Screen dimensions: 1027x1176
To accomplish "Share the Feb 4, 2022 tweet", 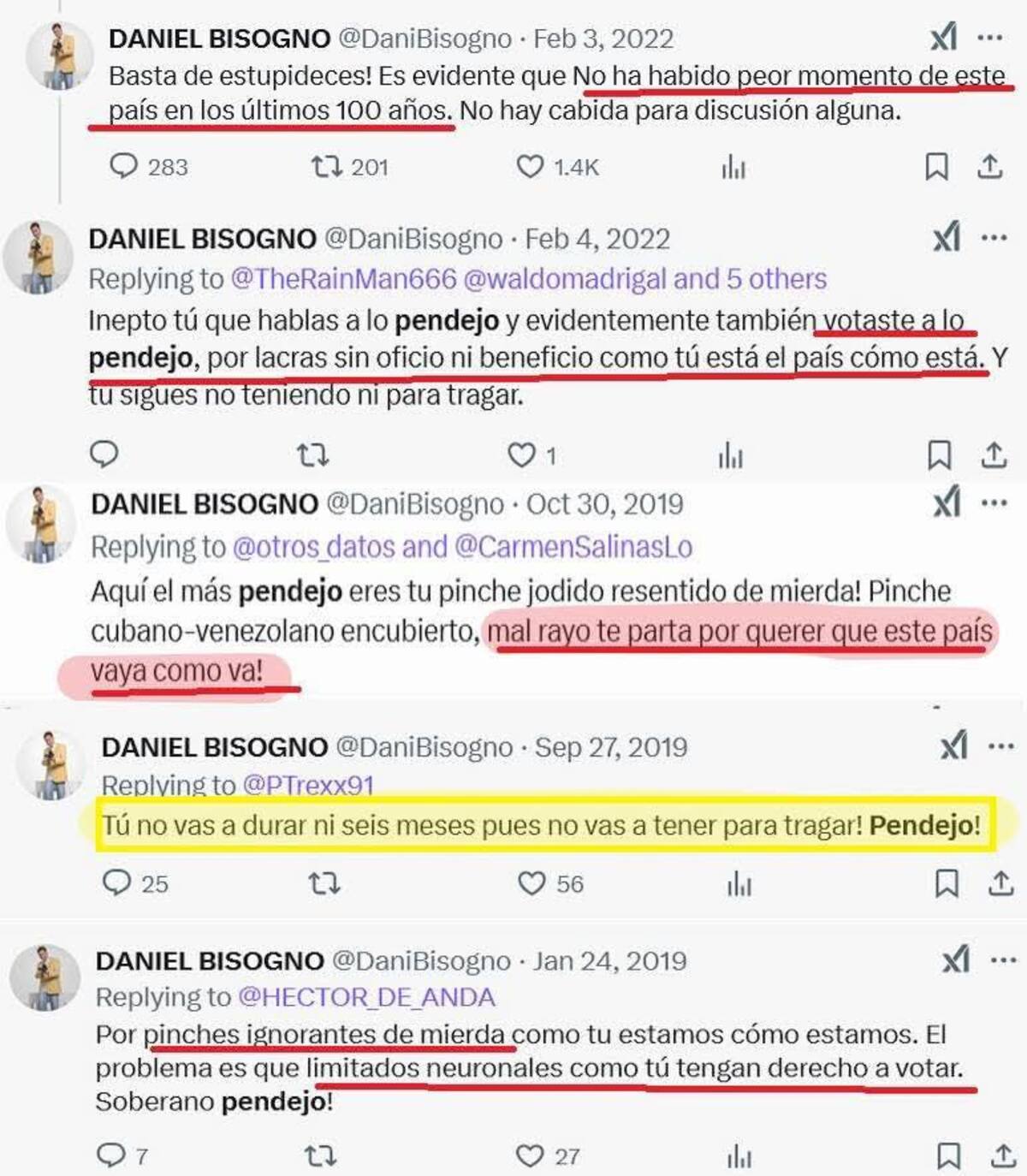I will (994, 455).
